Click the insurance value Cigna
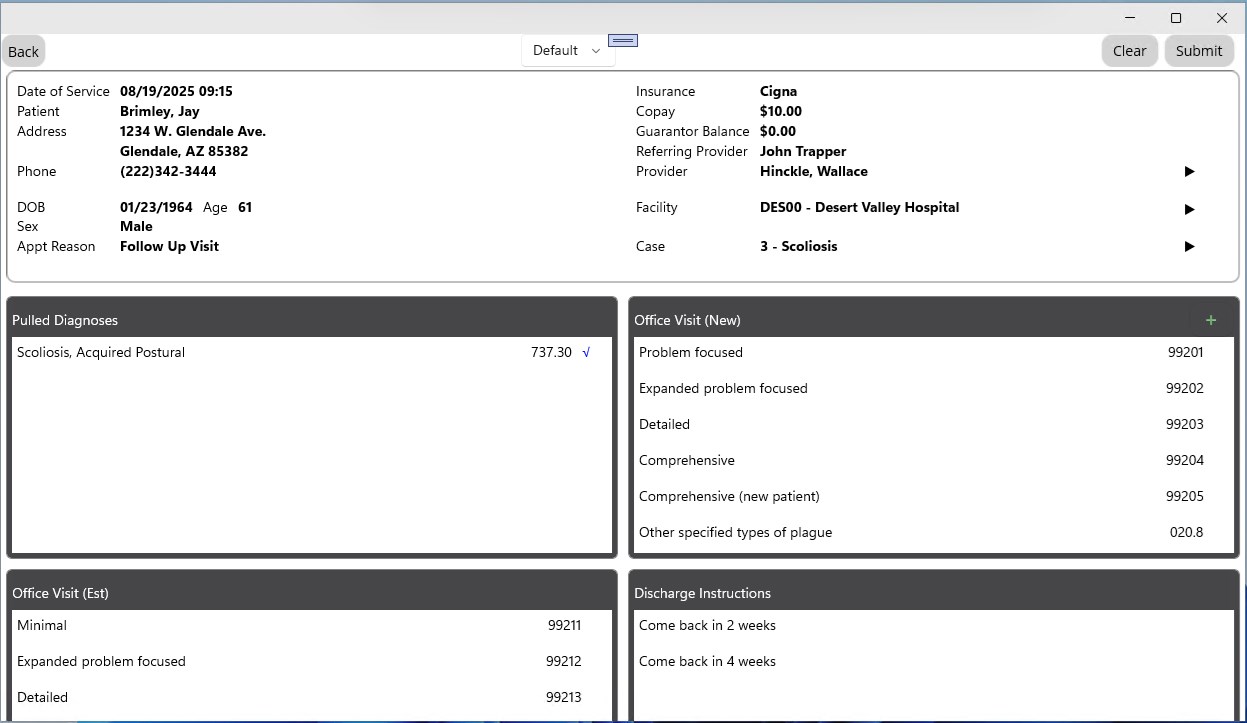1247x723 pixels. click(x=778, y=91)
